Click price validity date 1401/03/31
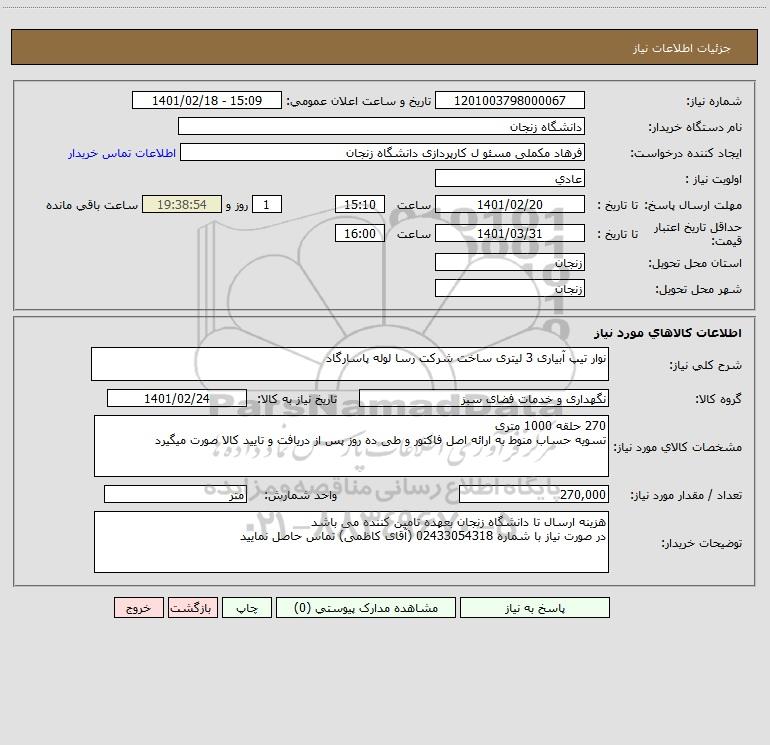 (510, 233)
